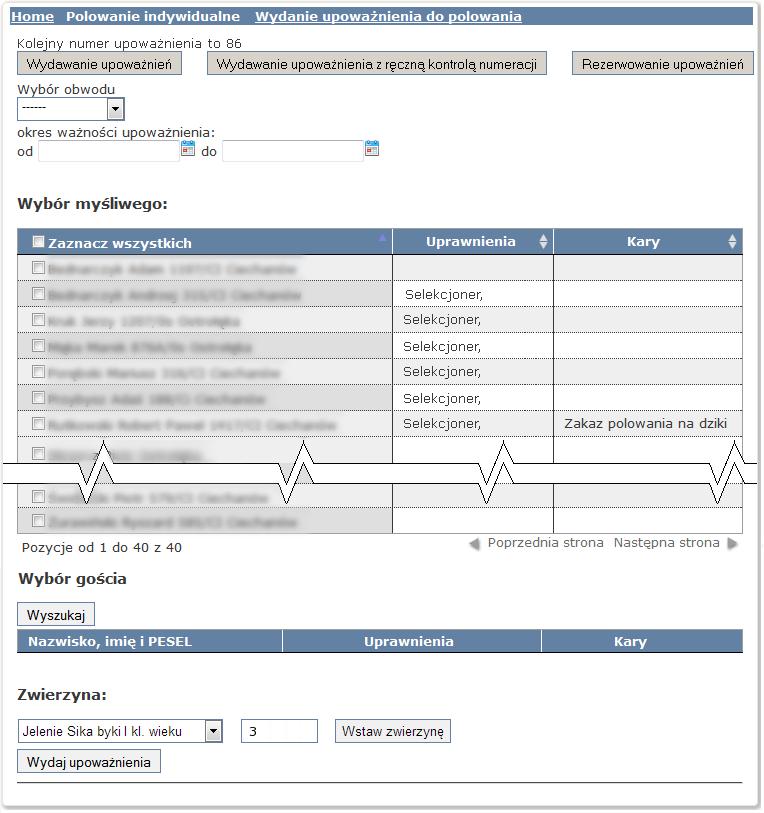This screenshot has height=813, width=764.
Task: Open the calendar picker for the 'od' date
Action: tap(188, 148)
